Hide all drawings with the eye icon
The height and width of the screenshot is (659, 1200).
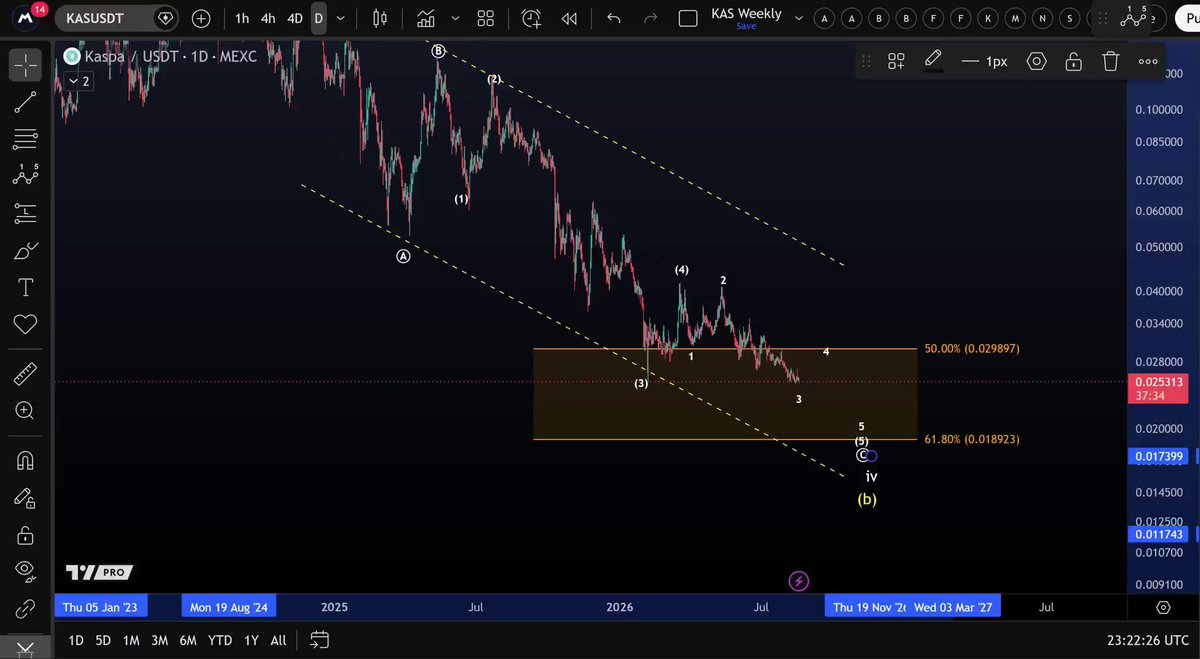click(x=25, y=571)
